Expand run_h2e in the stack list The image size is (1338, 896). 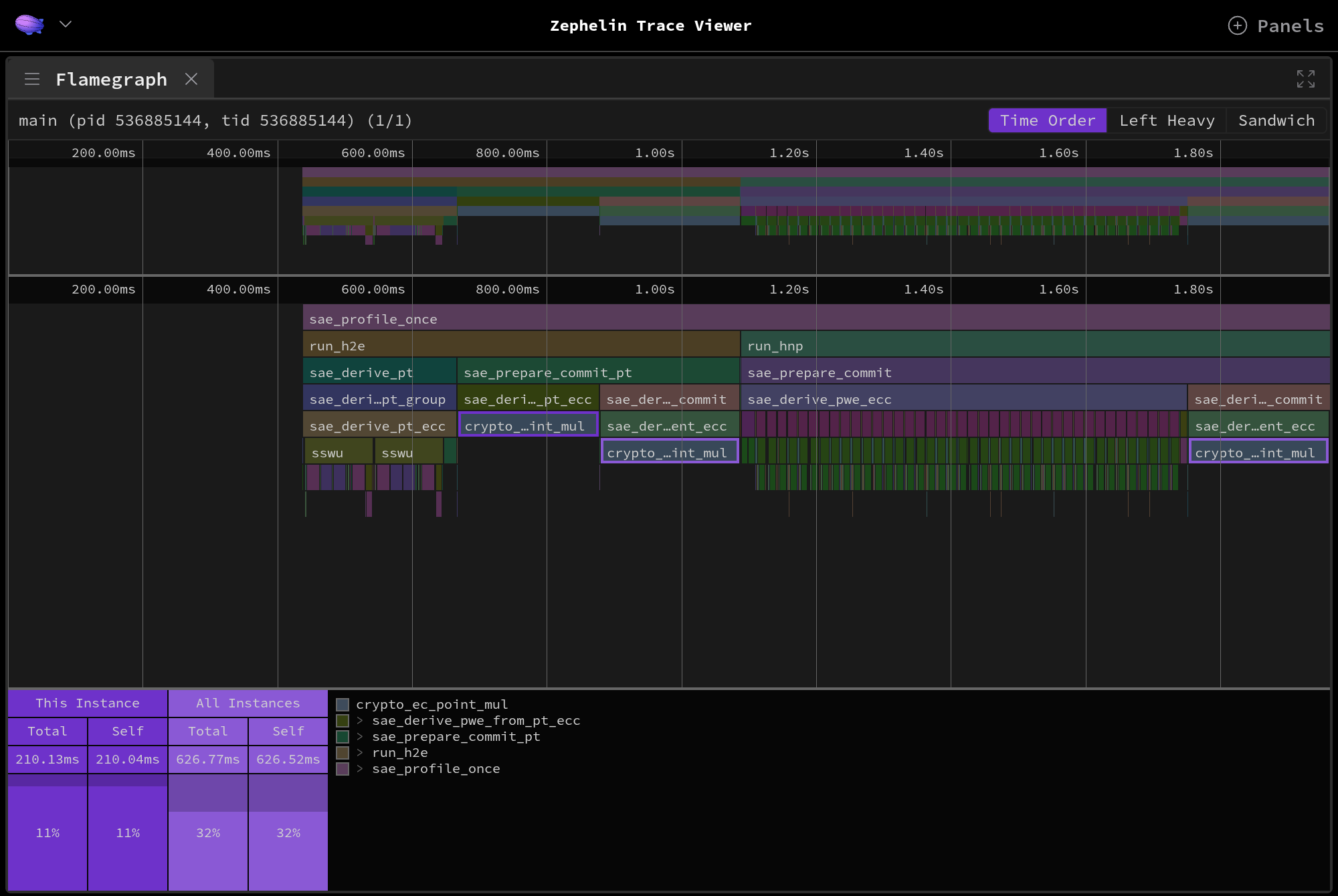click(360, 752)
